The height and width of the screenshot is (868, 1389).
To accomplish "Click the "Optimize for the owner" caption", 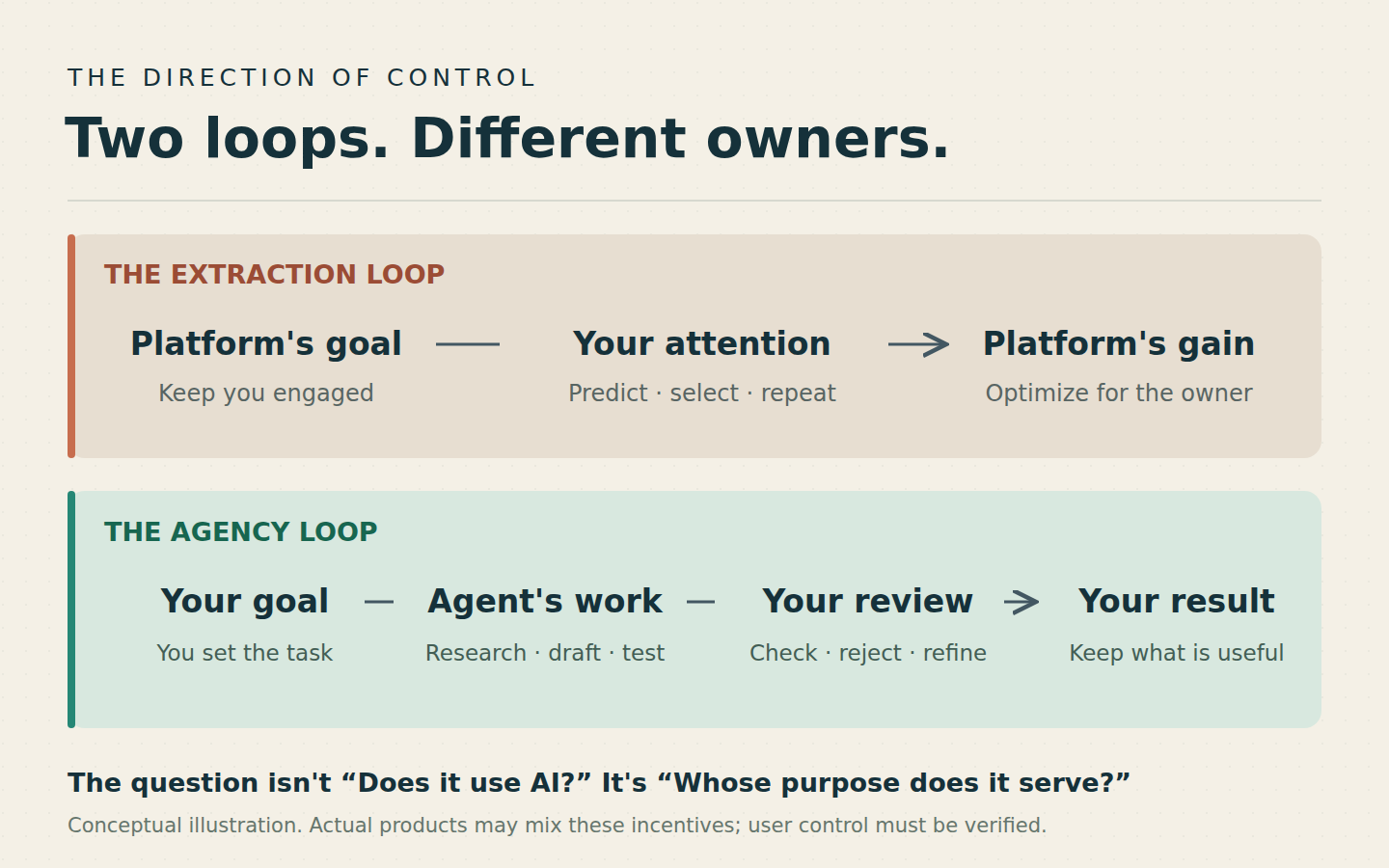I will [1119, 393].
